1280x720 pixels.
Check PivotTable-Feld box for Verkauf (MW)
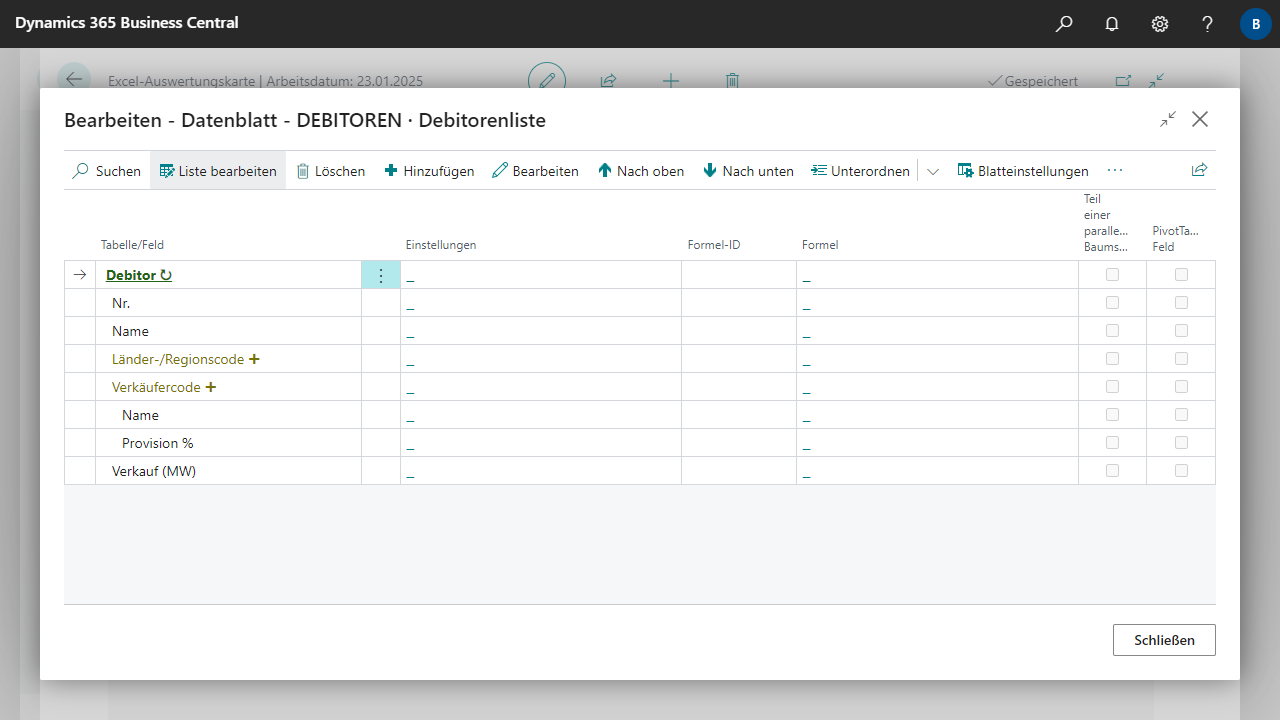[x=1181, y=470]
